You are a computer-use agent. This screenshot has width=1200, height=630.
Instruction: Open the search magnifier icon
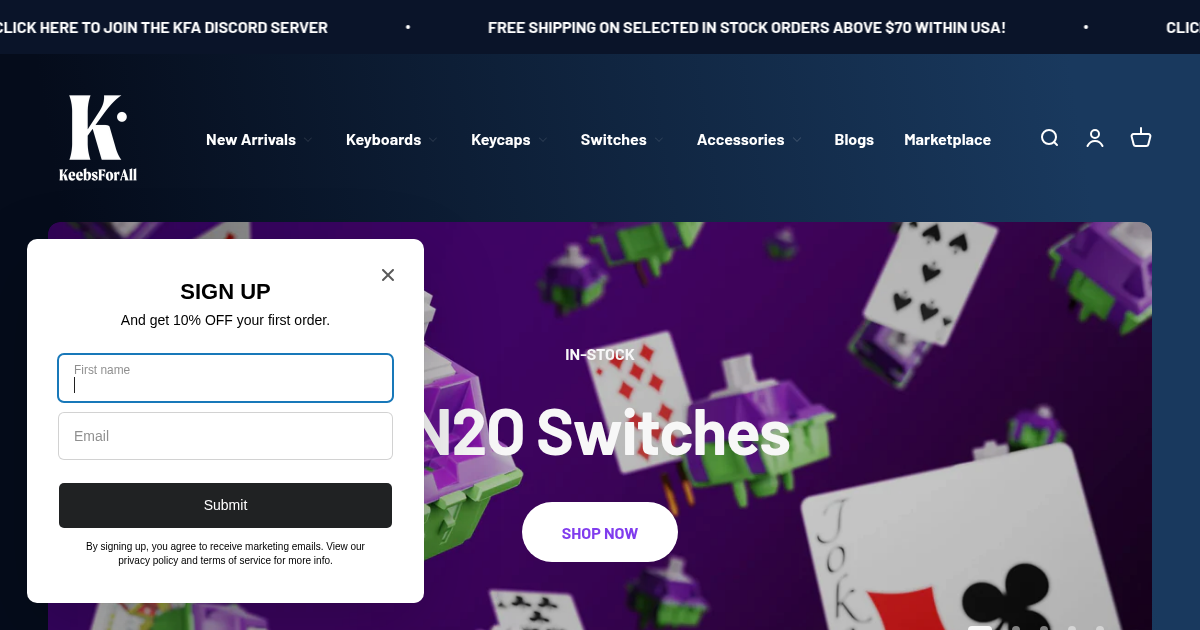coord(1049,138)
